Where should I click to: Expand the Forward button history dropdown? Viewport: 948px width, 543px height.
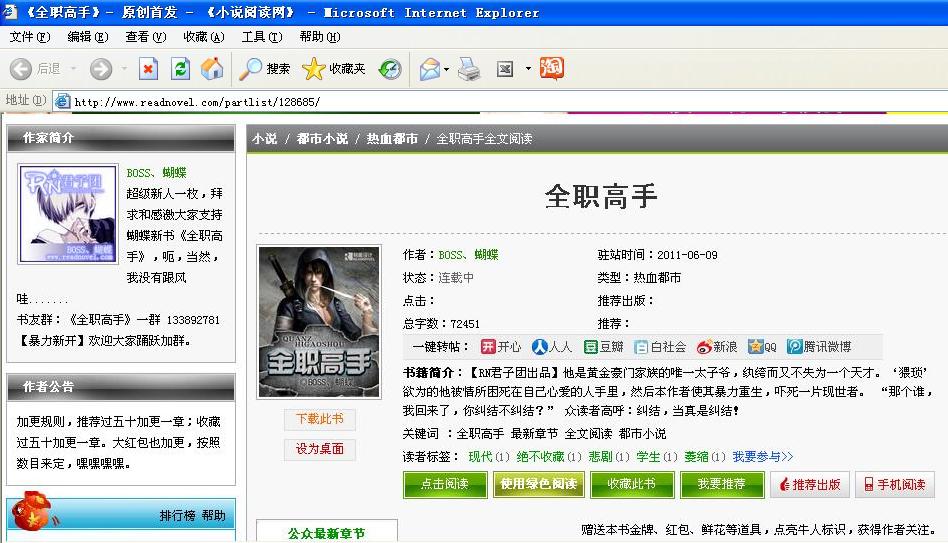(124, 69)
